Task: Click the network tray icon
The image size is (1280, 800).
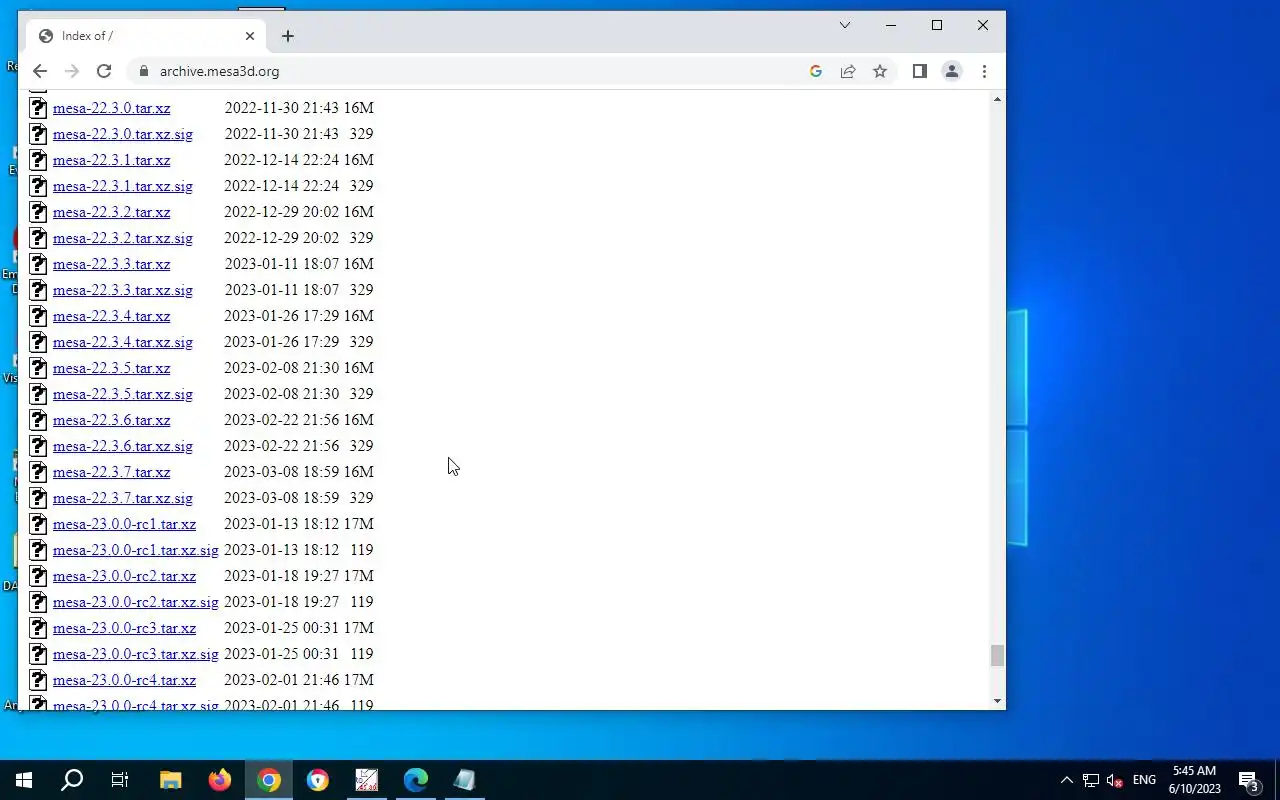Action: (x=1091, y=780)
